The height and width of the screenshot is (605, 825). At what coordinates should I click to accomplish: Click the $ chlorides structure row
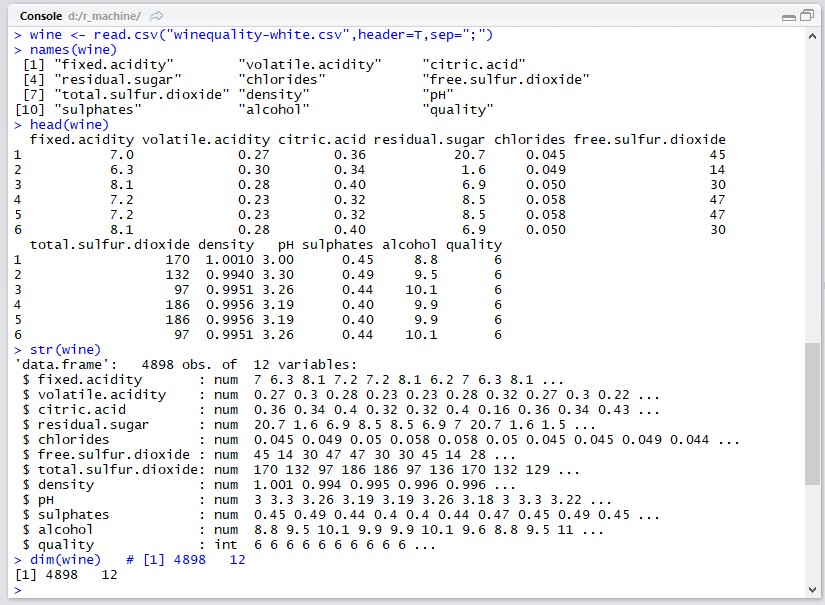[381, 440]
